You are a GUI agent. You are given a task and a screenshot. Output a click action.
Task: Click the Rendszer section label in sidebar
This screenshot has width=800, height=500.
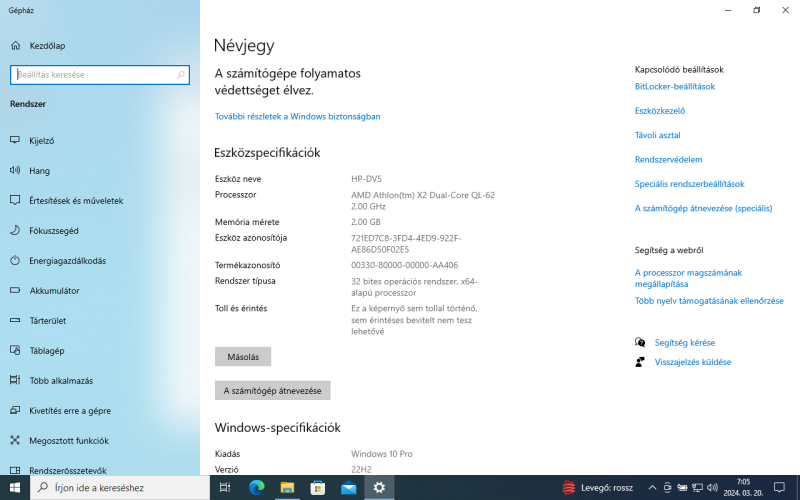pos(28,104)
